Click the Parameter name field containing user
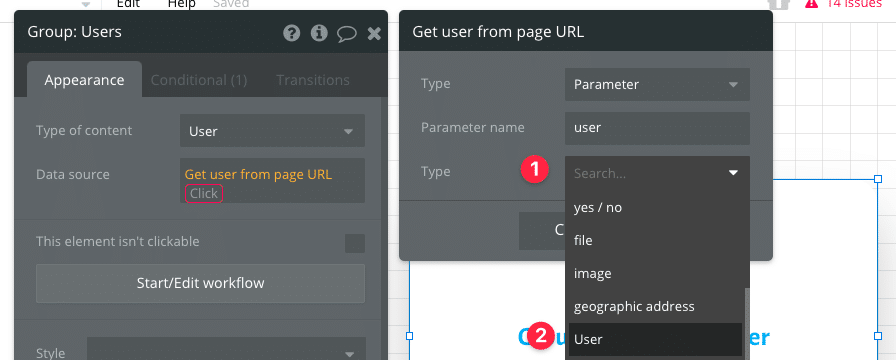896x360 pixels. 657,128
